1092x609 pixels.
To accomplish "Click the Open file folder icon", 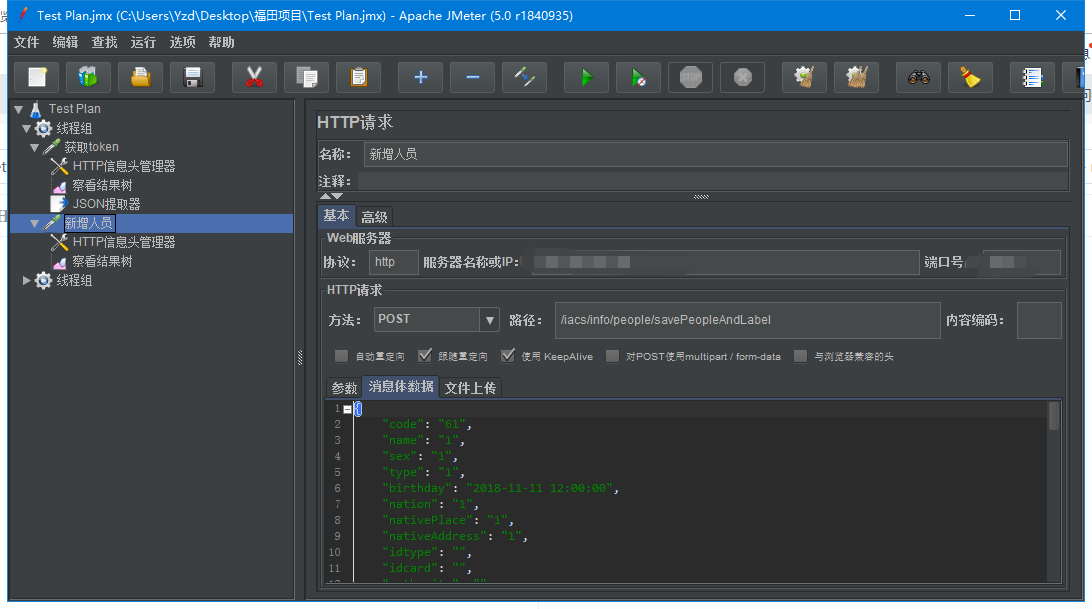I will tap(141, 77).
